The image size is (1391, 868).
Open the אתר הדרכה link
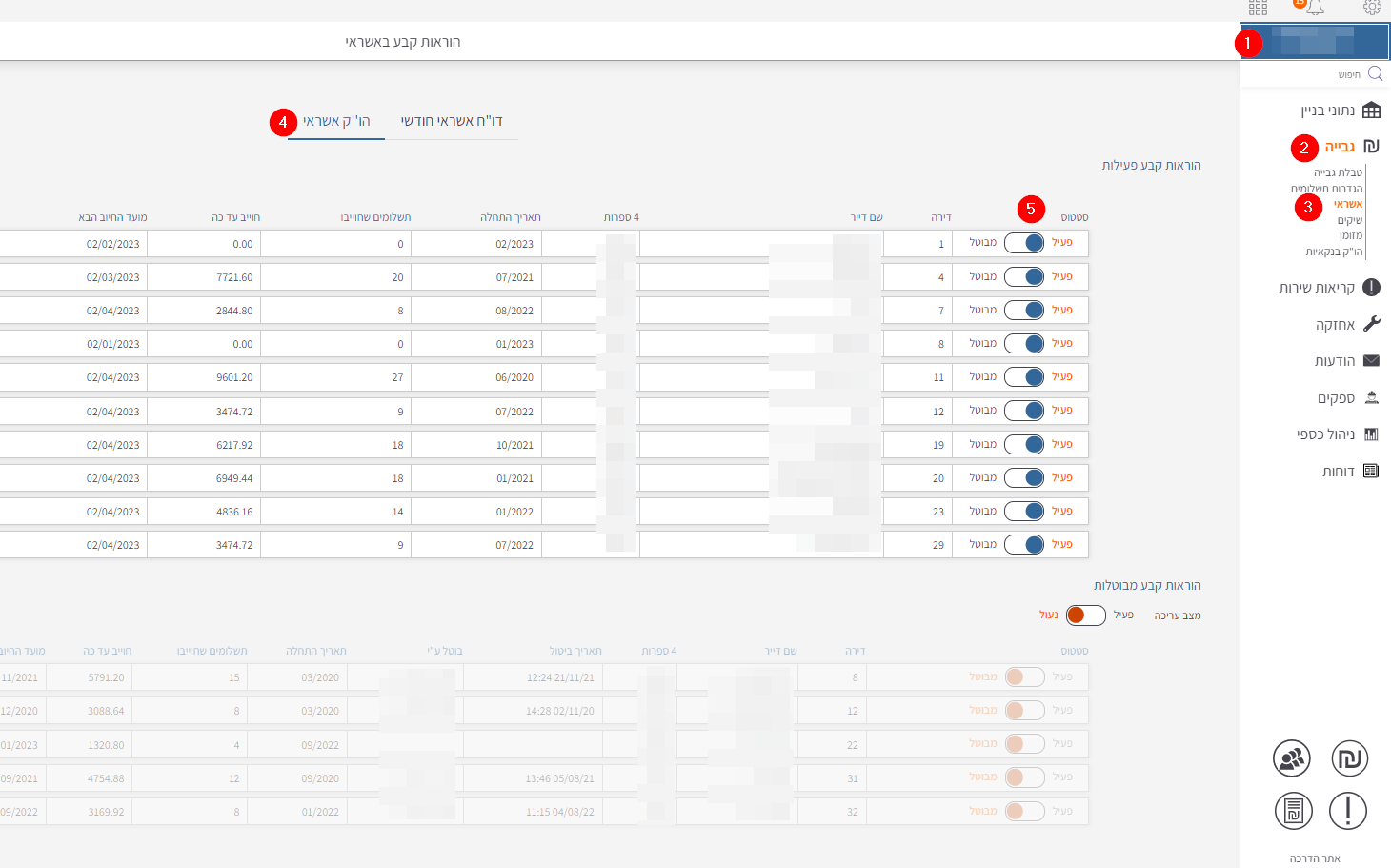1315,858
